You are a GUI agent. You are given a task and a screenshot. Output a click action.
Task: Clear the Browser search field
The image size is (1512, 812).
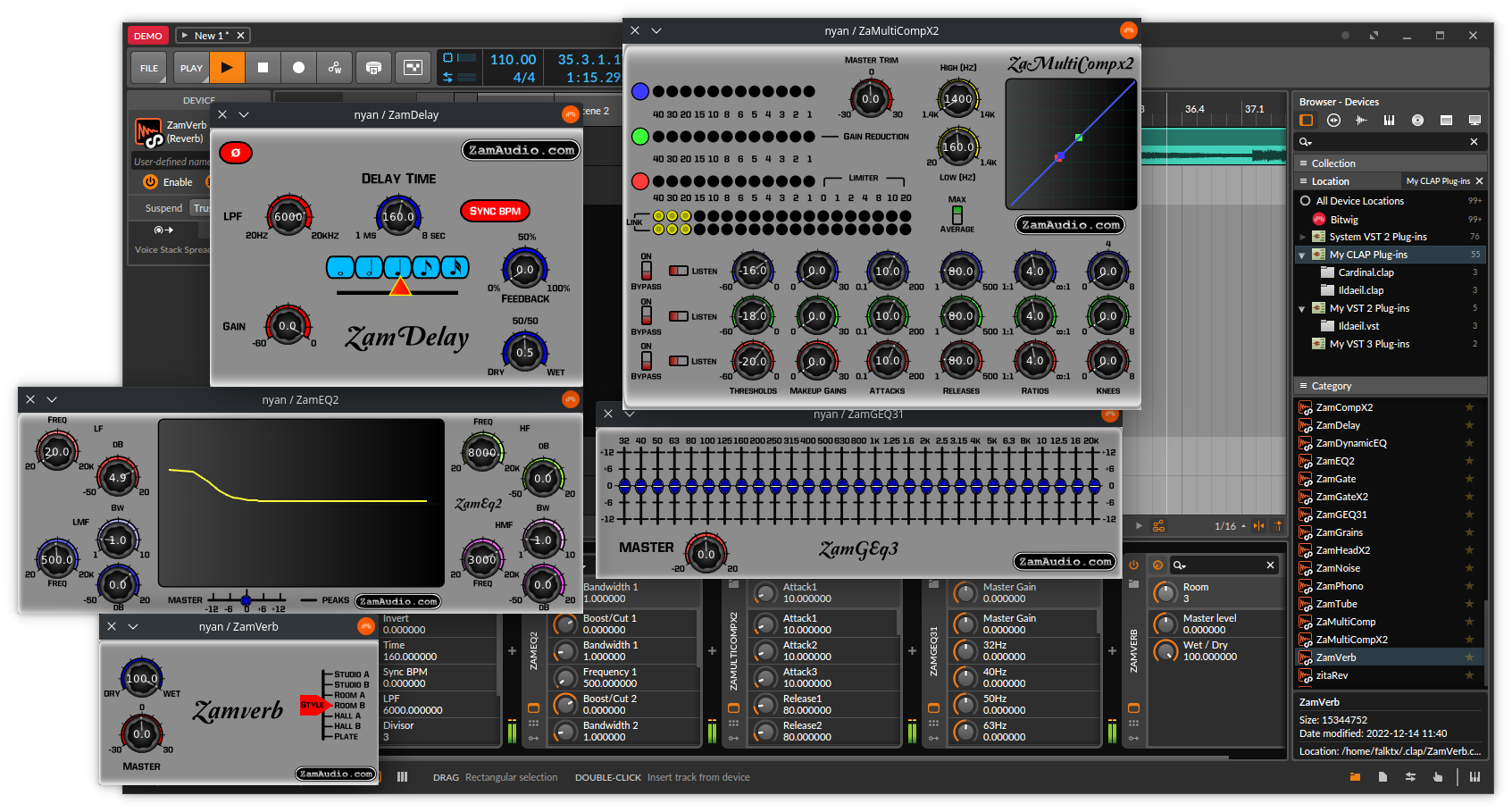point(1474,142)
